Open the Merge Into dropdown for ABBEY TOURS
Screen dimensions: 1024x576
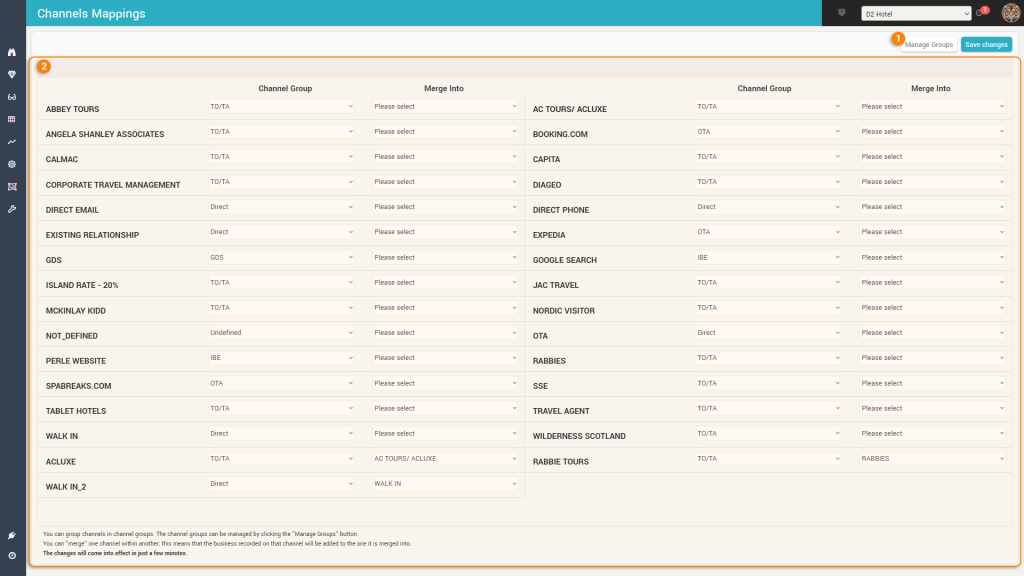445,106
